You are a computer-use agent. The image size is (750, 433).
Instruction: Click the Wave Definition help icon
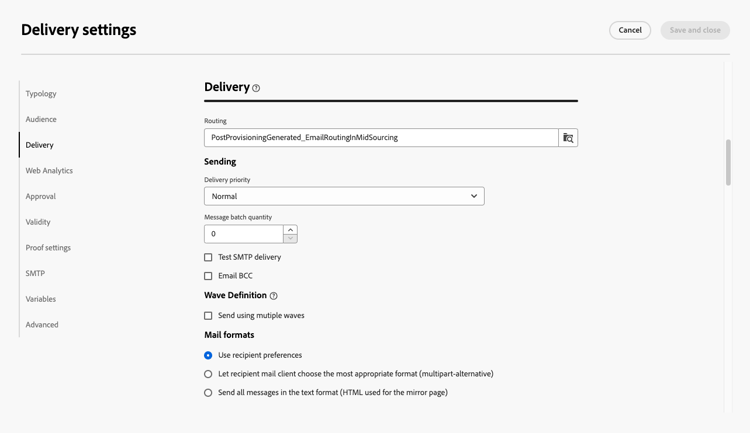(x=273, y=296)
